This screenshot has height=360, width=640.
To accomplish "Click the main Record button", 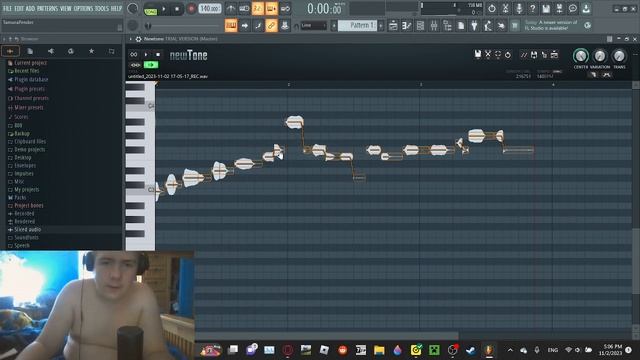I will click(x=191, y=9).
